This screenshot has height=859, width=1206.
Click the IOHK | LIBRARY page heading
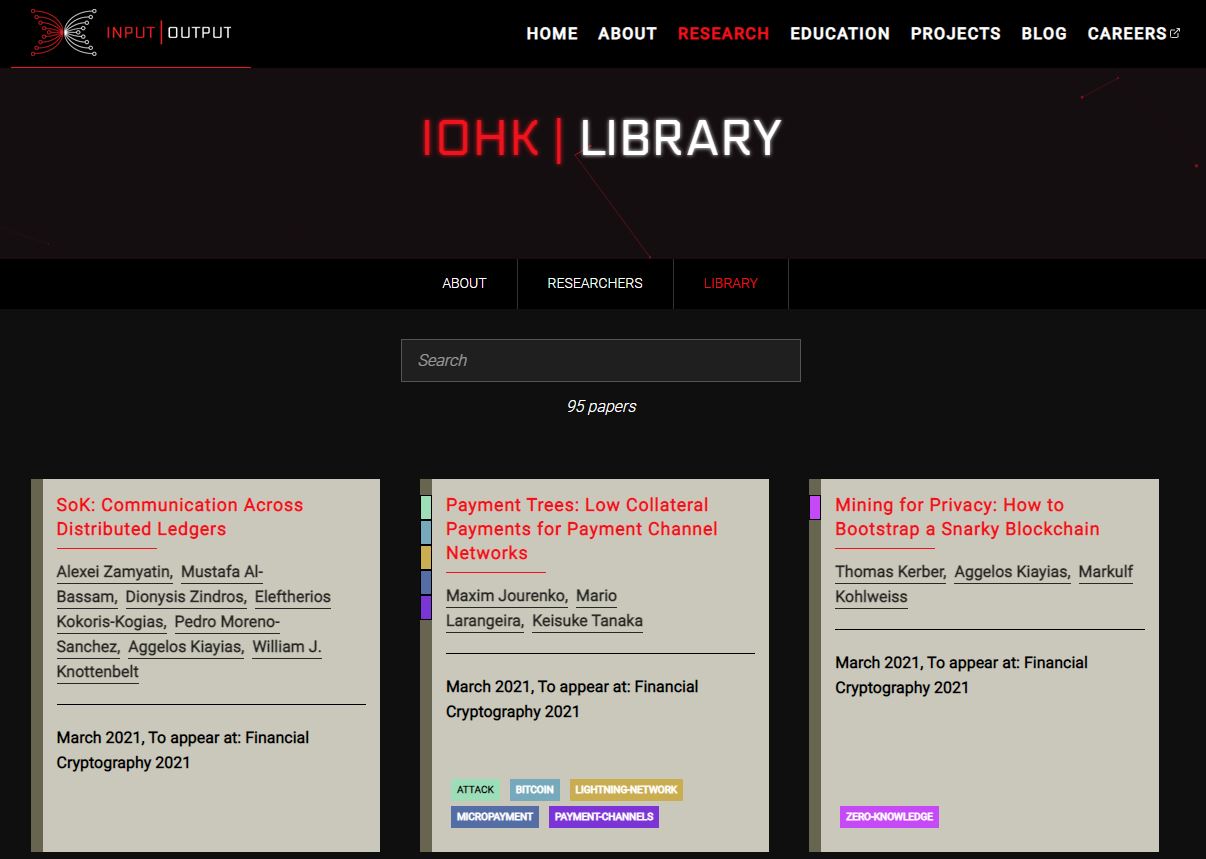click(x=601, y=138)
